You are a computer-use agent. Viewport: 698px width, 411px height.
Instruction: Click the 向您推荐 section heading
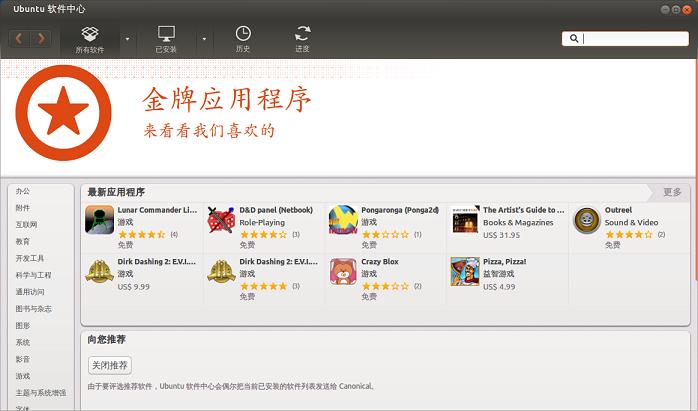click(106, 339)
